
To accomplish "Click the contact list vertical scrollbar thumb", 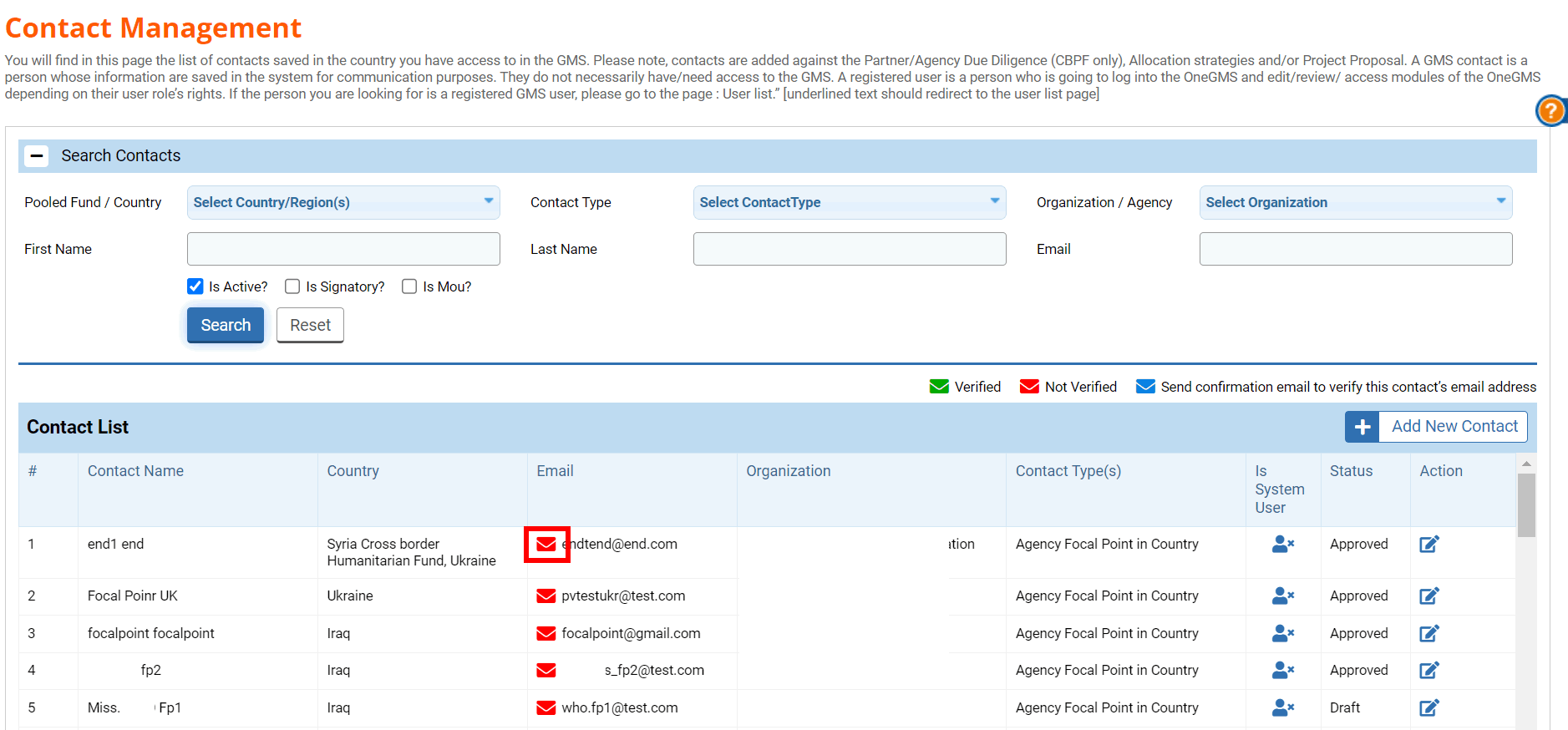I will click(1526, 505).
